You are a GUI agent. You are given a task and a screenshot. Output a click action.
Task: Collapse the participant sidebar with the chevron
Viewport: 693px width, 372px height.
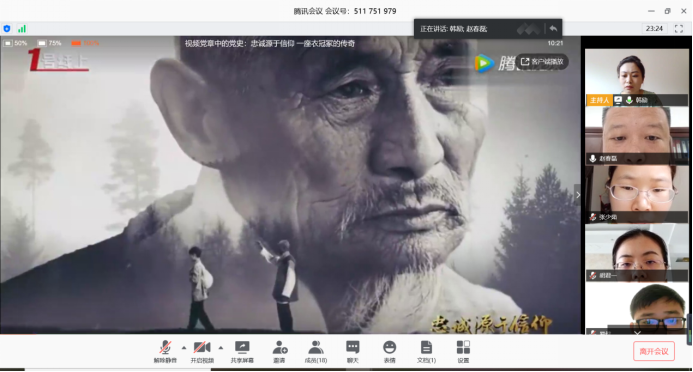coord(578,195)
